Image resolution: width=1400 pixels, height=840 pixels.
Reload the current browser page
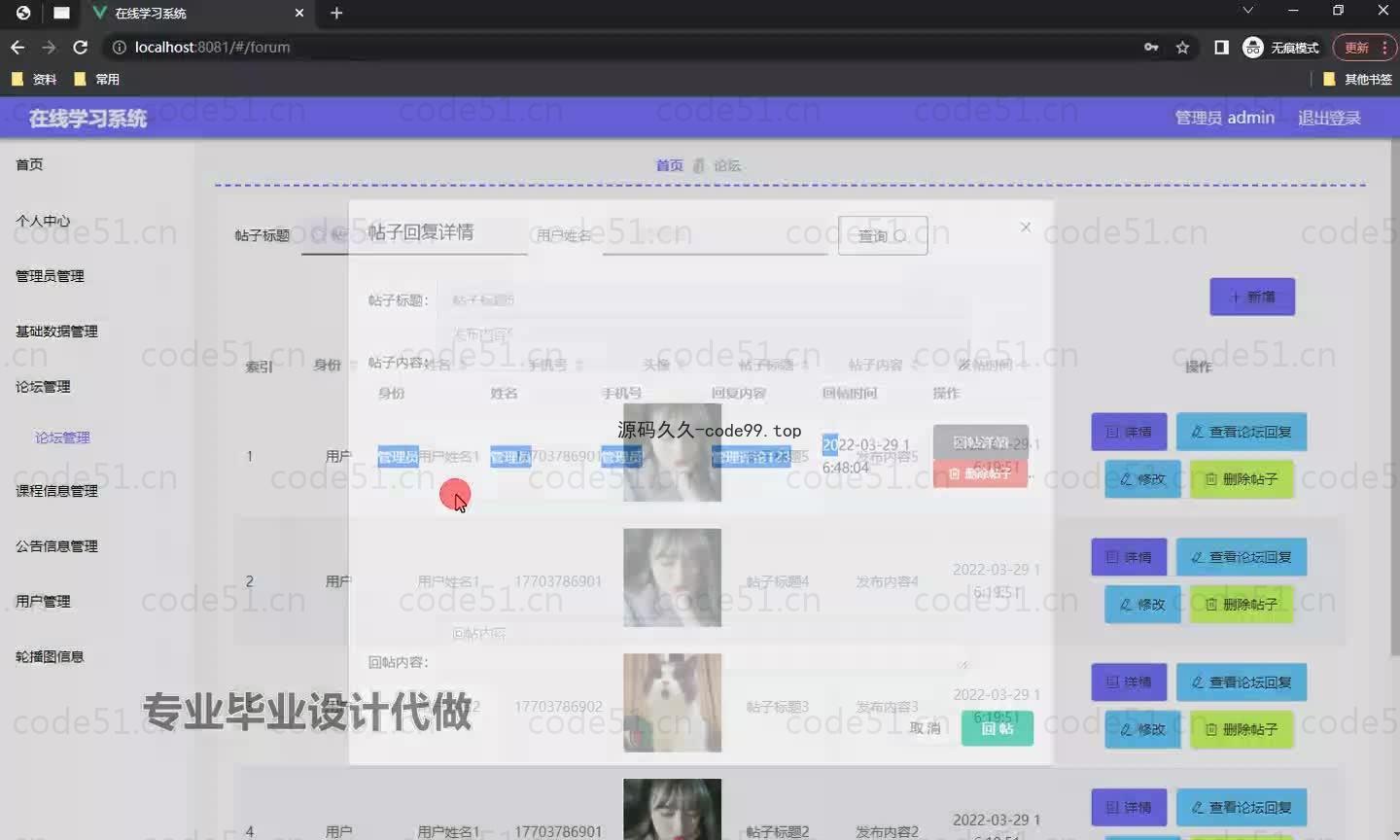pos(81,47)
